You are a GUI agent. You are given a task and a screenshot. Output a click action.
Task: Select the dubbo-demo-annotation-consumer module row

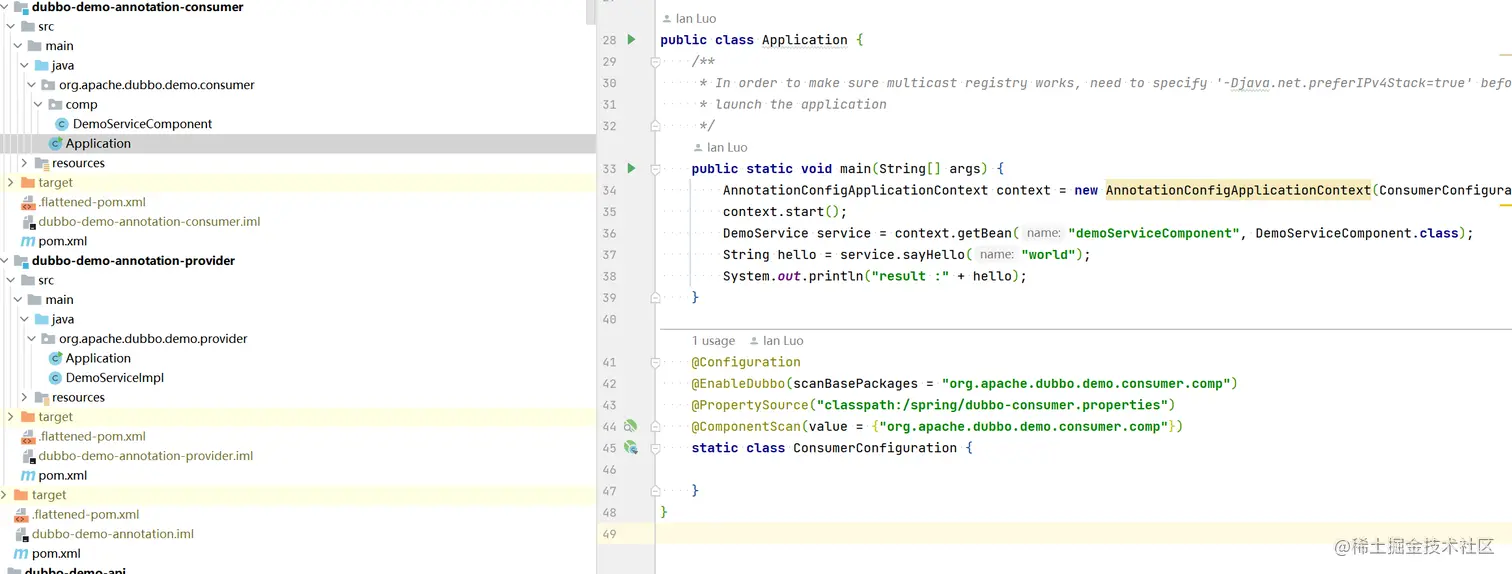coord(298,7)
